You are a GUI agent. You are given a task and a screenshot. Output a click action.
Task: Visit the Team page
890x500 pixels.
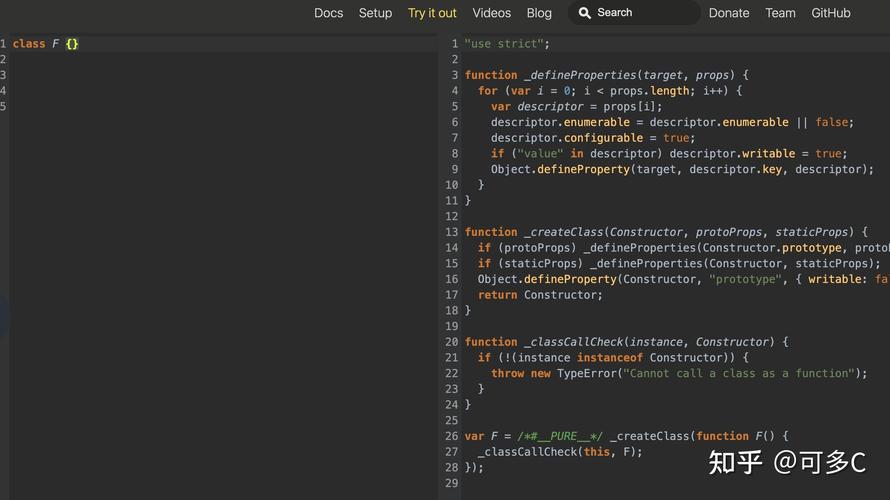[x=780, y=13]
